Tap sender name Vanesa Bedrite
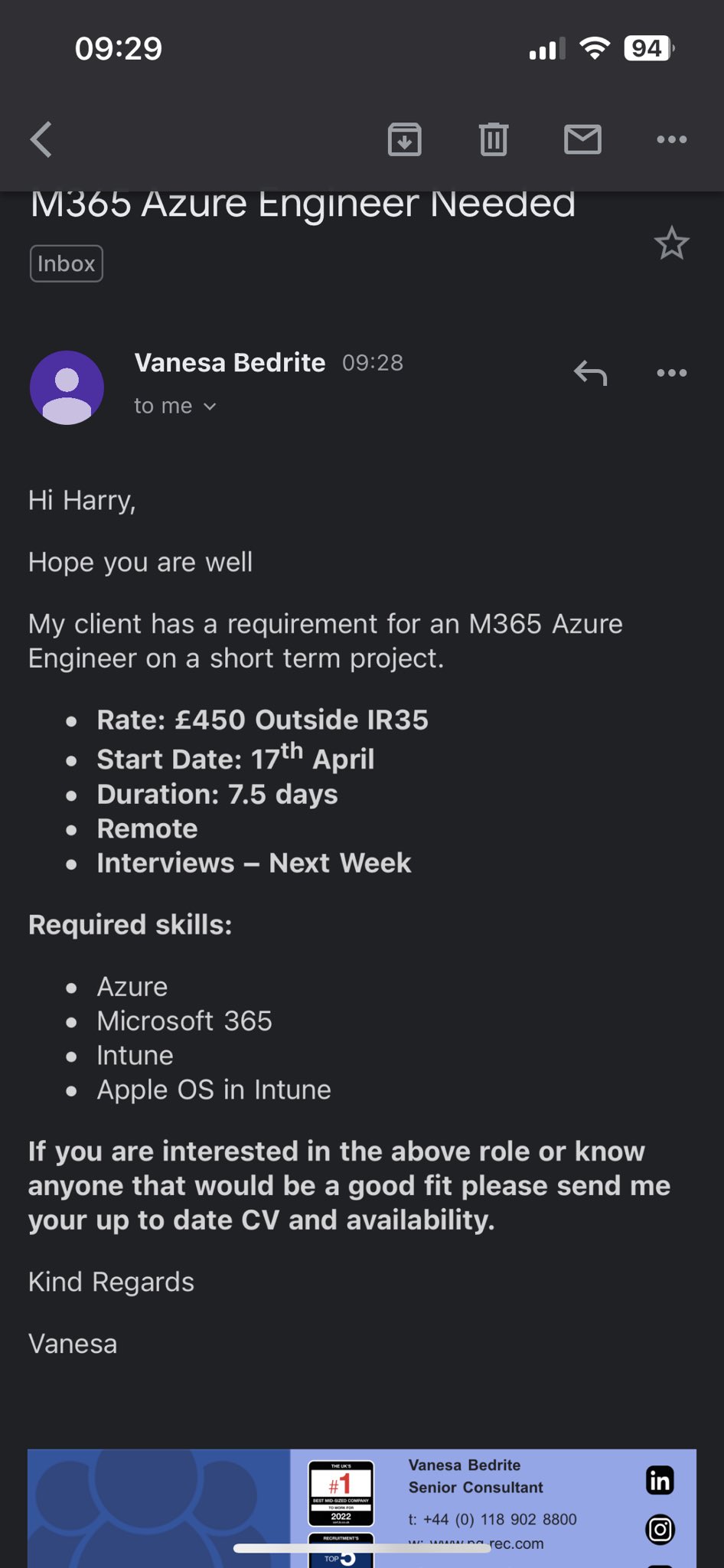This screenshot has height=1568, width=724. 230,363
